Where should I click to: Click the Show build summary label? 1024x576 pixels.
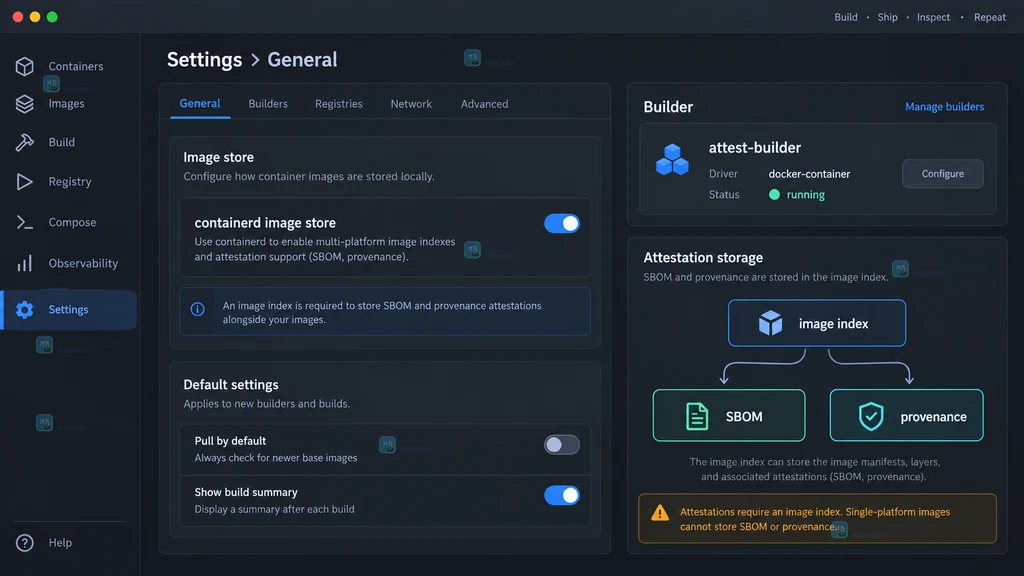pos(246,492)
